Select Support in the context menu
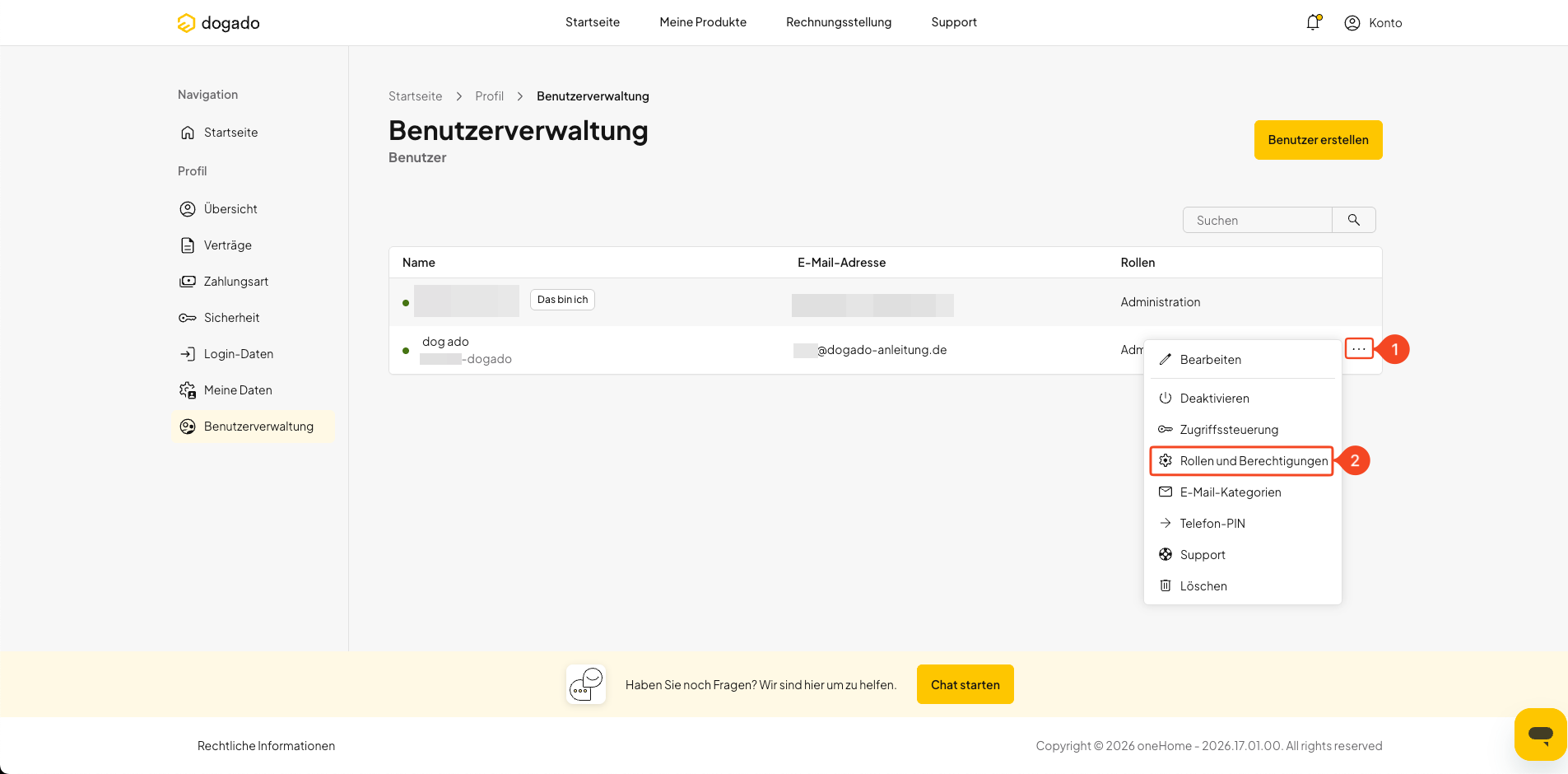This screenshot has width=1568, height=774. click(1242, 555)
